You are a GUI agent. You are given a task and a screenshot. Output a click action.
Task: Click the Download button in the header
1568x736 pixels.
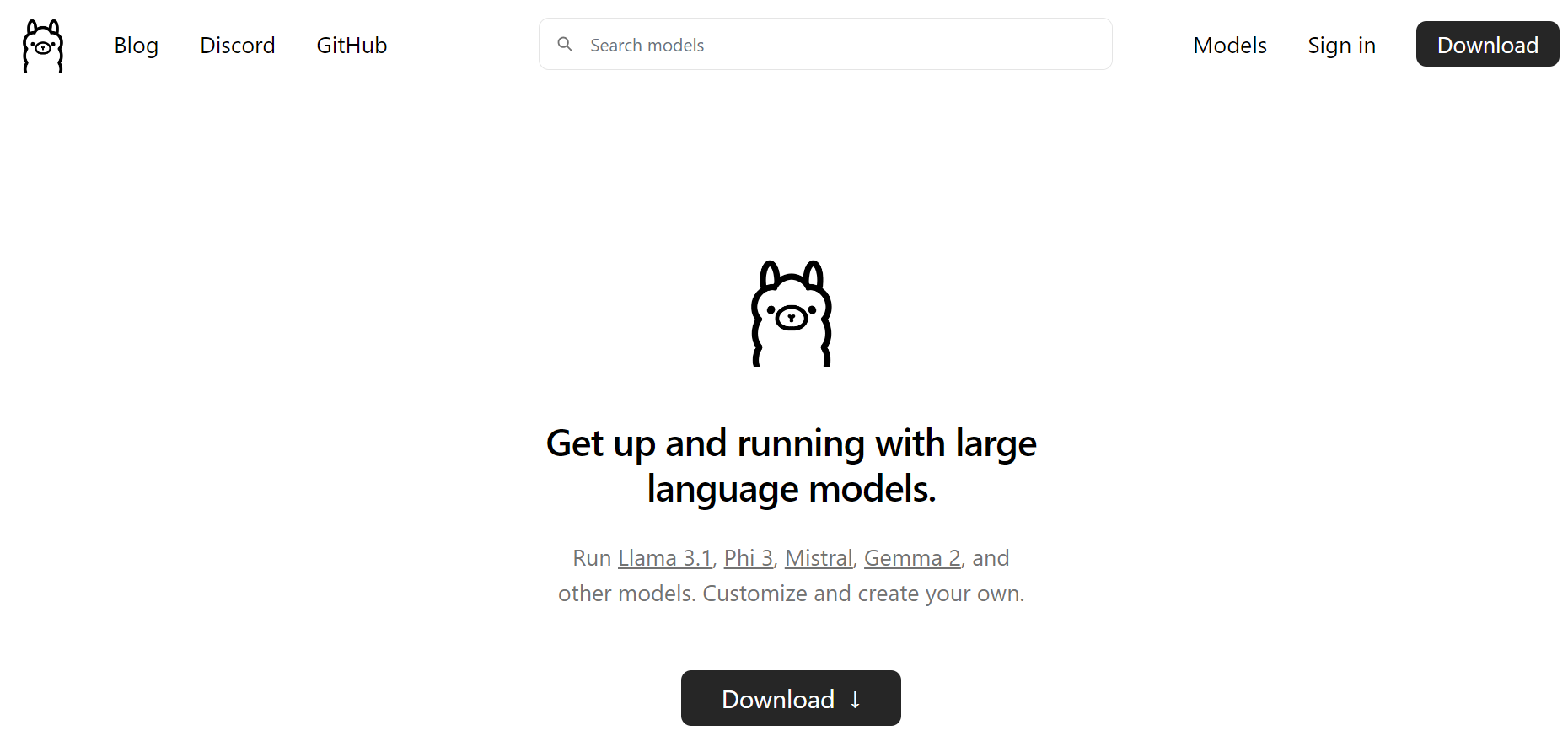pyautogui.click(x=1488, y=44)
